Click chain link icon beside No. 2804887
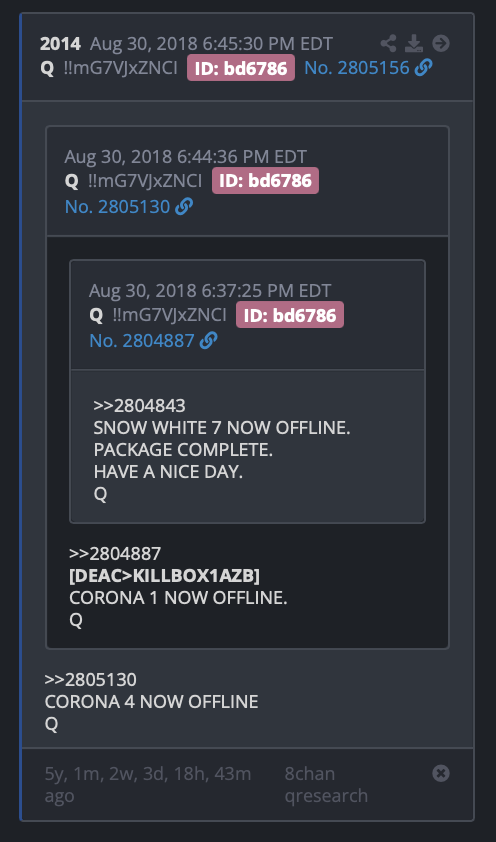Image resolution: width=496 pixels, height=842 pixels. coord(208,340)
